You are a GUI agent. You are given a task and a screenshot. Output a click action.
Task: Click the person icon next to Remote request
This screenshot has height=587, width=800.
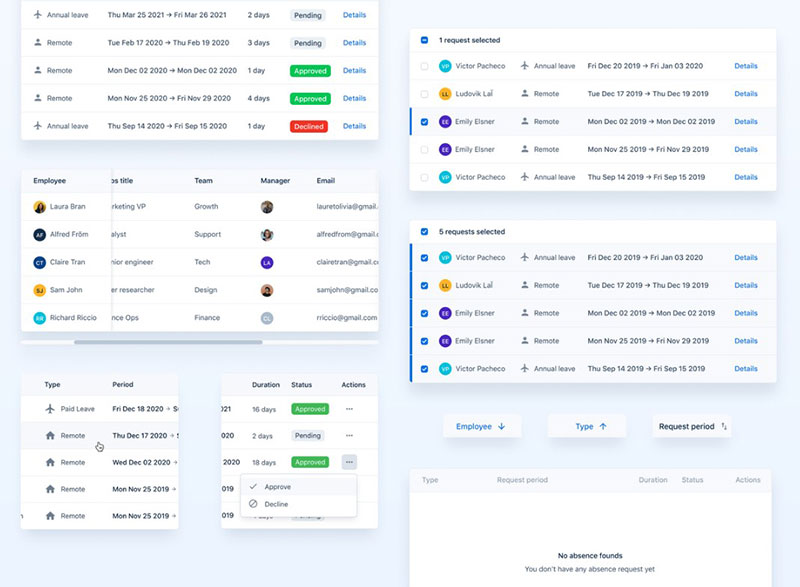[x=40, y=43]
